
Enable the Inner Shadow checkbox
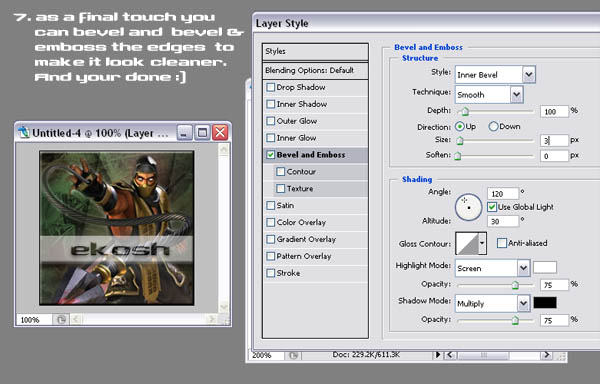(x=270, y=104)
